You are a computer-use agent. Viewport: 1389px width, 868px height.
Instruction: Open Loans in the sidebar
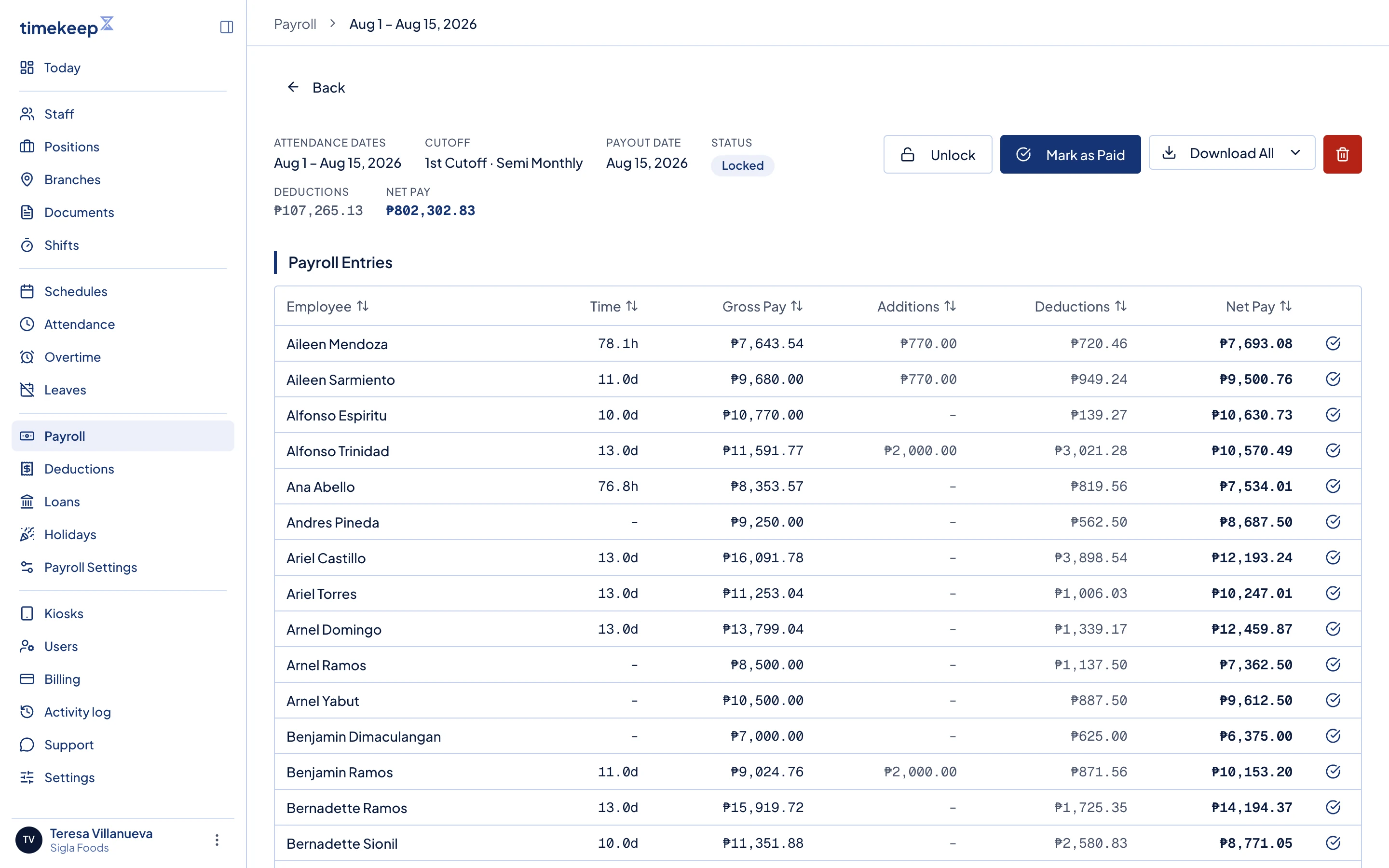pyautogui.click(x=123, y=502)
